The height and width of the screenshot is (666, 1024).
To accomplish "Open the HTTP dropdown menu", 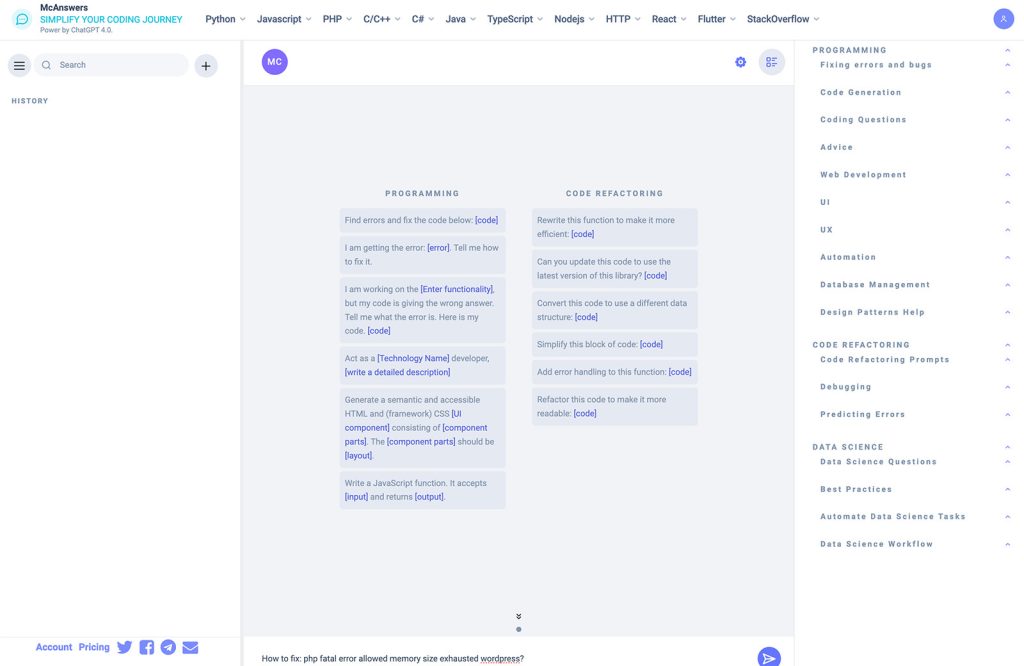I will click(x=623, y=19).
